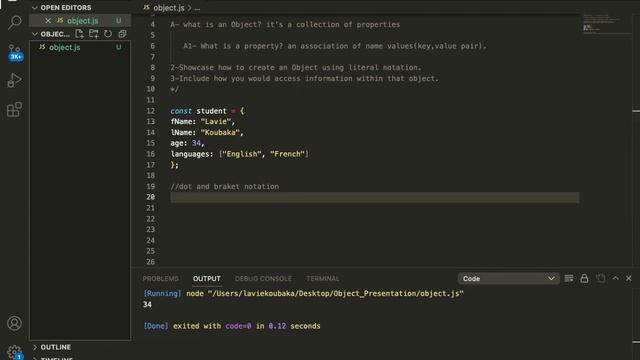Image resolution: width=640 pixels, height=360 pixels.
Task: Open the Source Control view
Action: (15, 52)
